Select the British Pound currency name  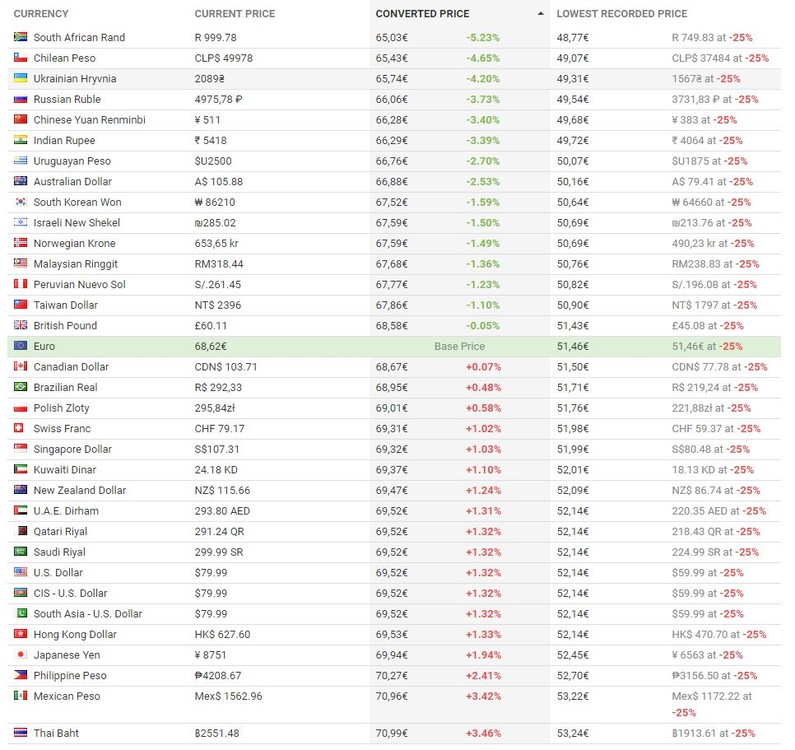click(x=66, y=326)
